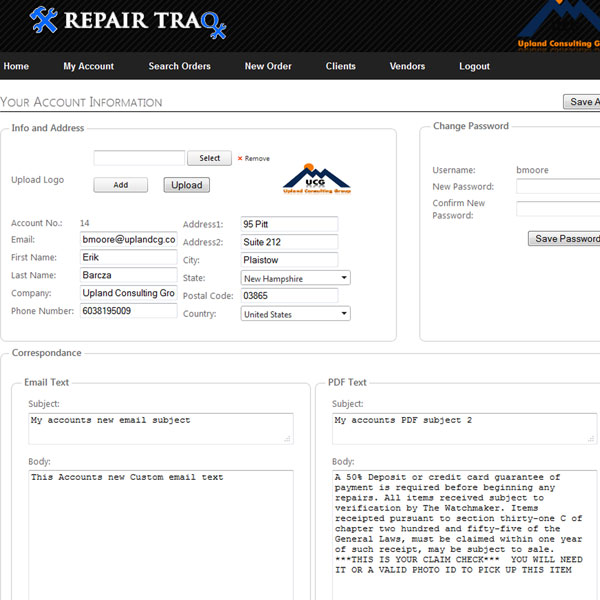Log out using the Logout link

point(474,66)
